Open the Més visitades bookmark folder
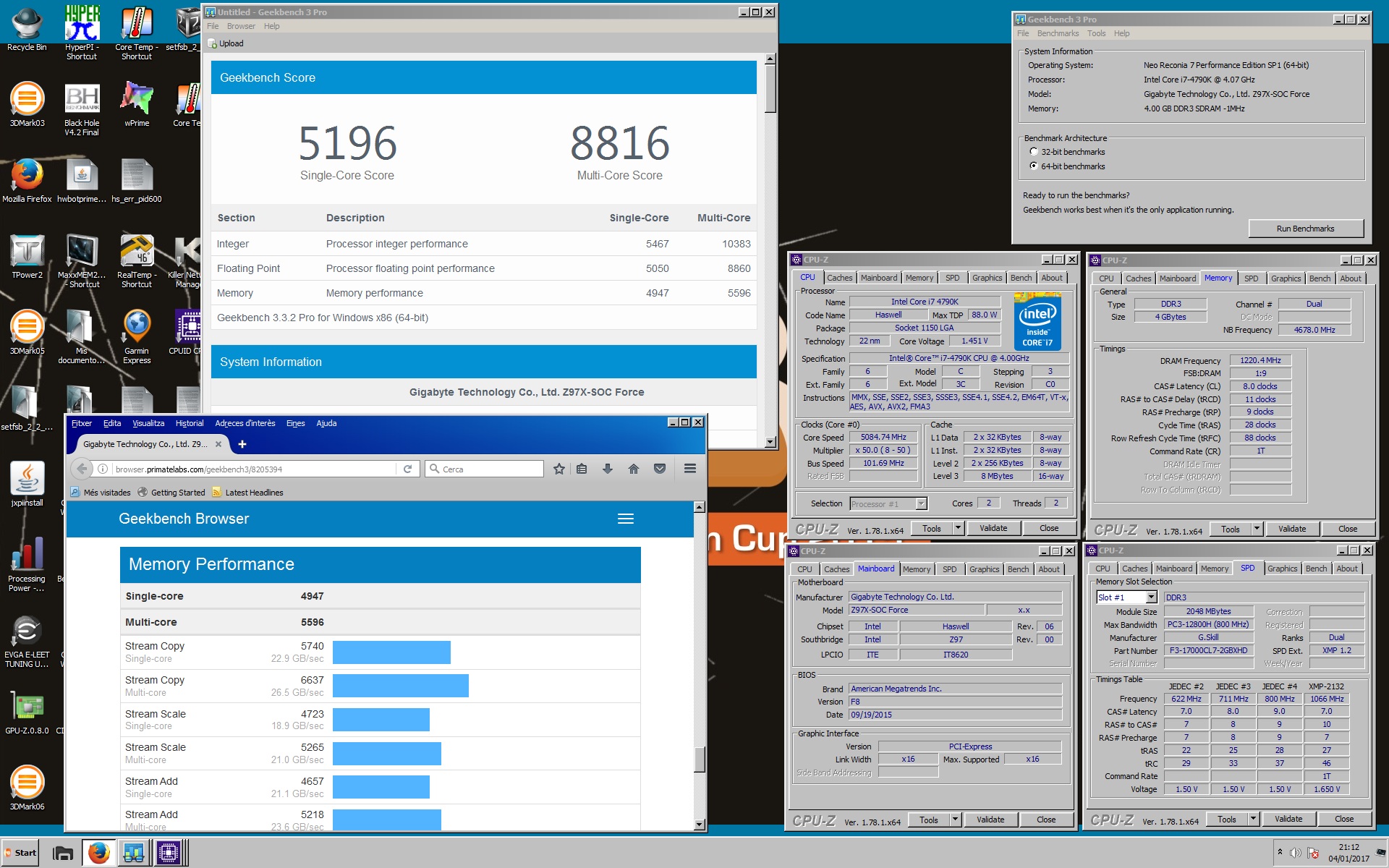The width and height of the screenshot is (1389, 868). (x=101, y=493)
